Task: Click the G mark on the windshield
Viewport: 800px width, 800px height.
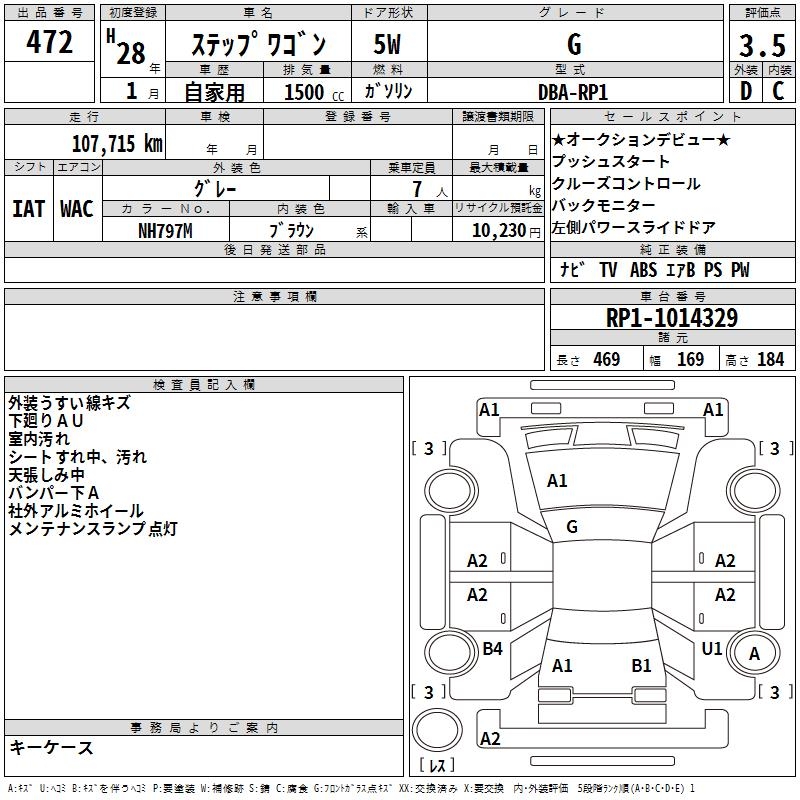Action: (x=572, y=527)
